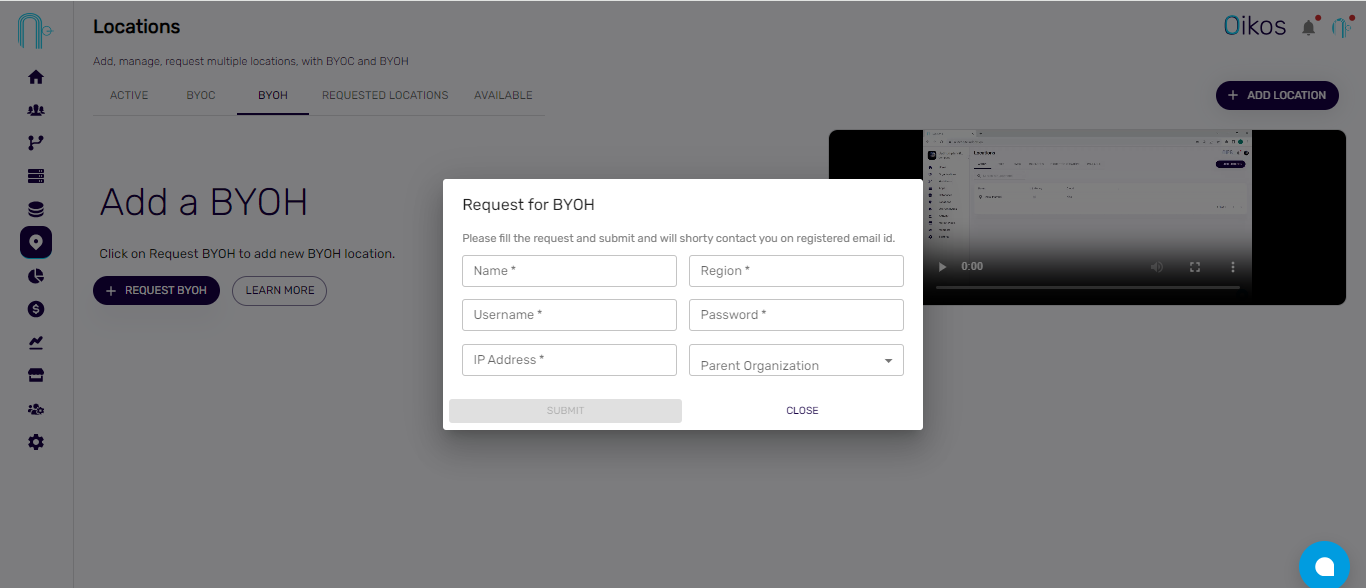Click the marketplace storefront sidebar icon
Viewport: 1366px width, 588px height.
coord(35,375)
